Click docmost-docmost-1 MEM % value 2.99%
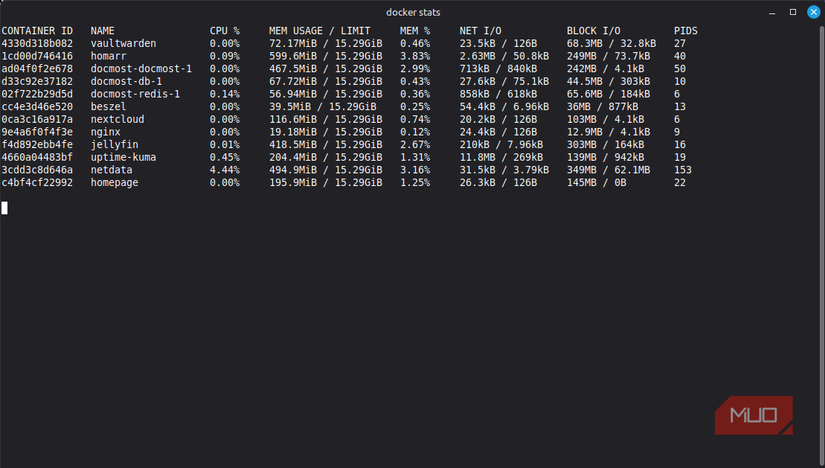This screenshot has width=825, height=468. 415,68
